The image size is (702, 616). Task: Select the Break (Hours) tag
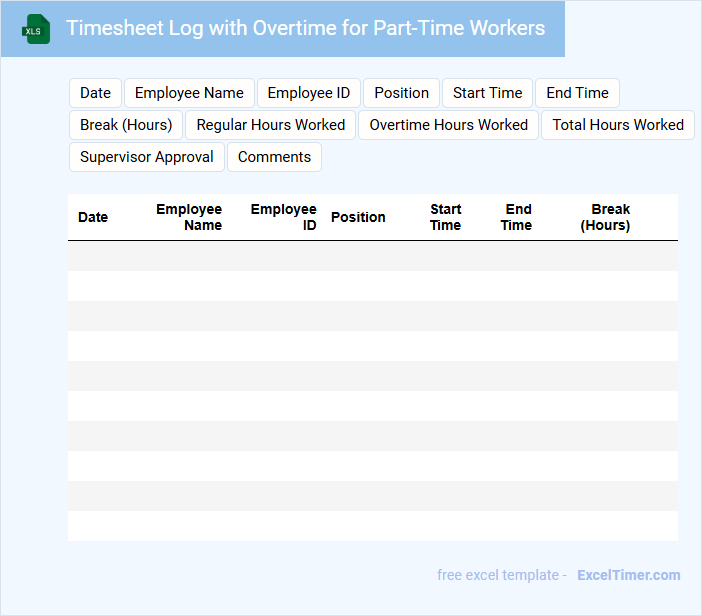coord(126,125)
